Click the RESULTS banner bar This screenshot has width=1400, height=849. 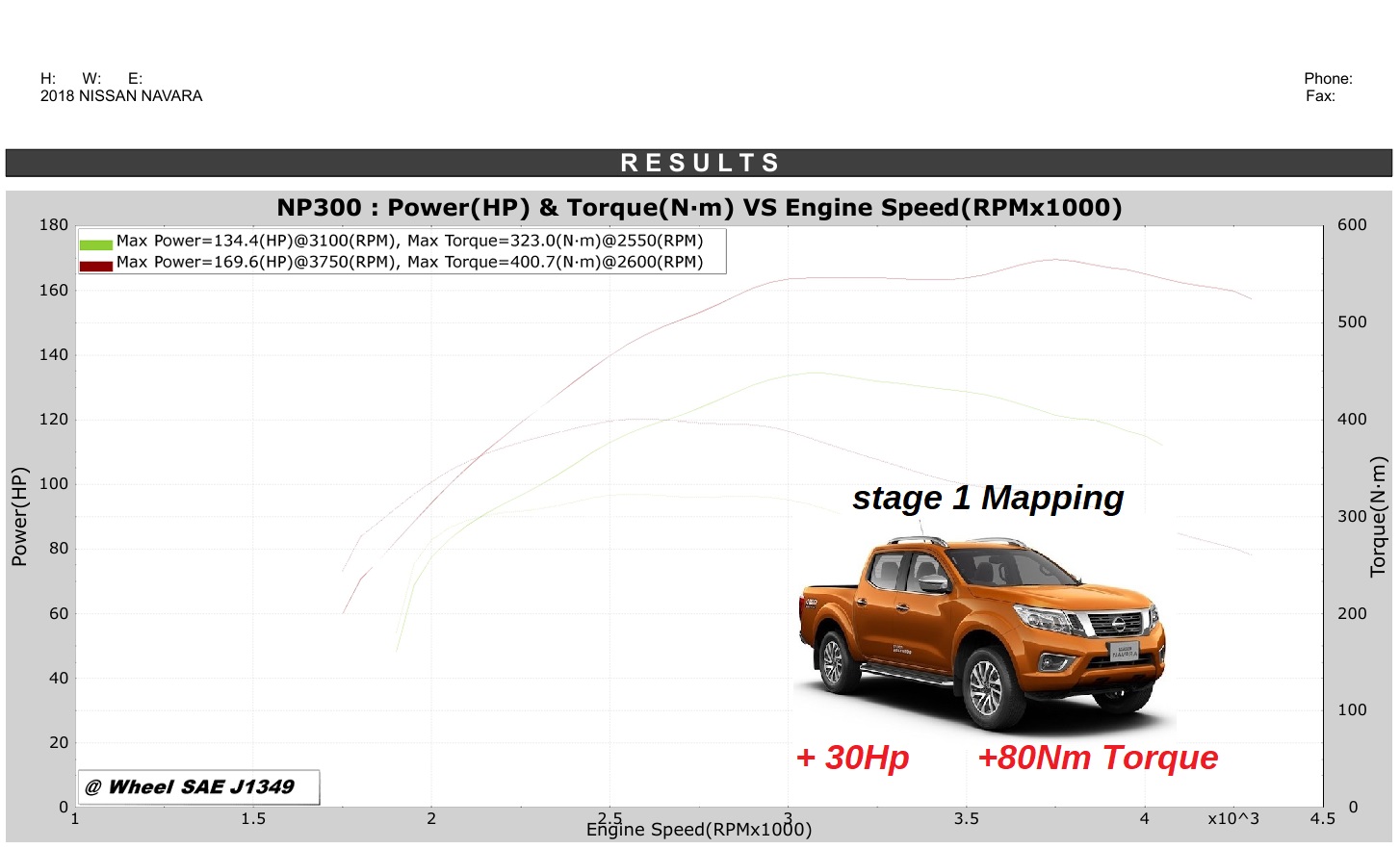700,162
